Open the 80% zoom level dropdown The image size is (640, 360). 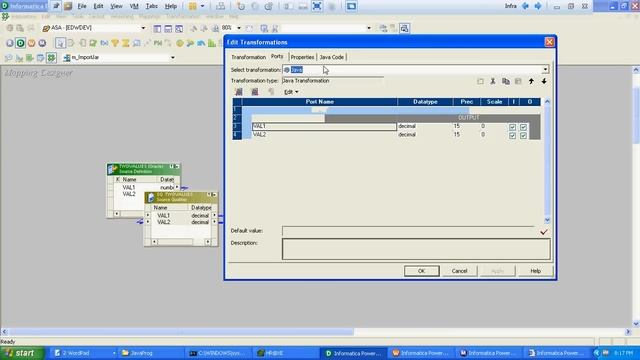click(239, 28)
